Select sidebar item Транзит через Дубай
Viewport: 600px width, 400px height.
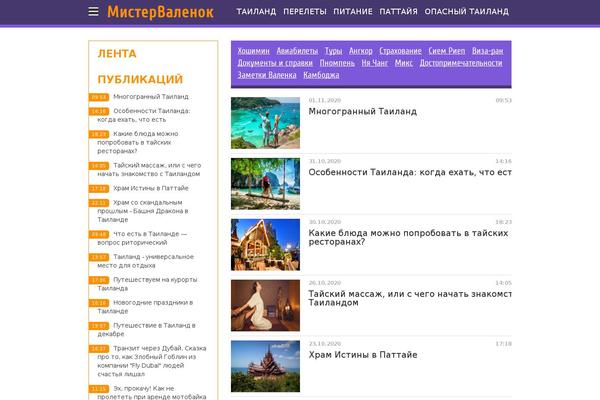(x=152, y=361)
